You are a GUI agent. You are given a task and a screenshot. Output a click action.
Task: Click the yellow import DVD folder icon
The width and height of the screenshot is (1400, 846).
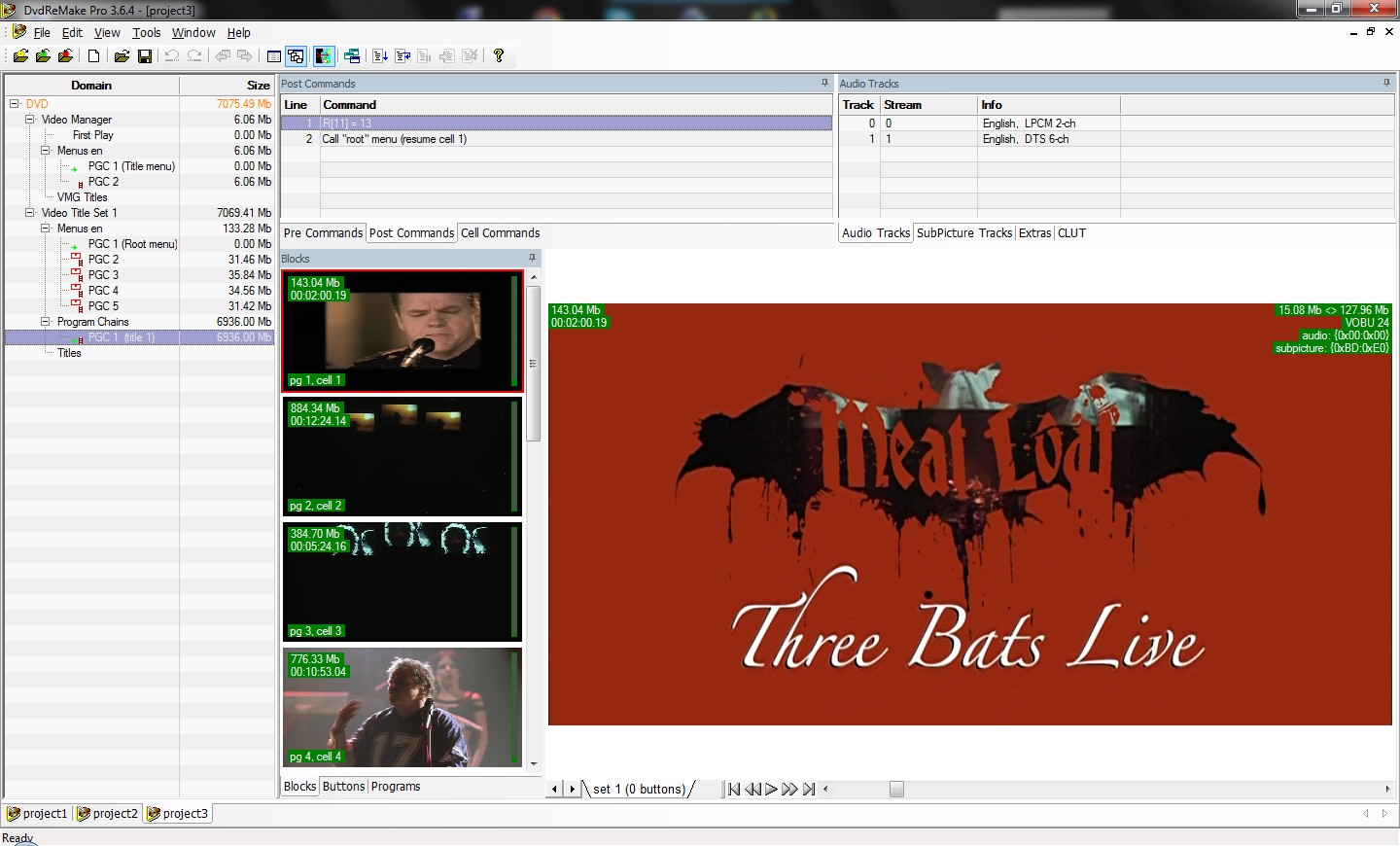(x=20, y=56)
